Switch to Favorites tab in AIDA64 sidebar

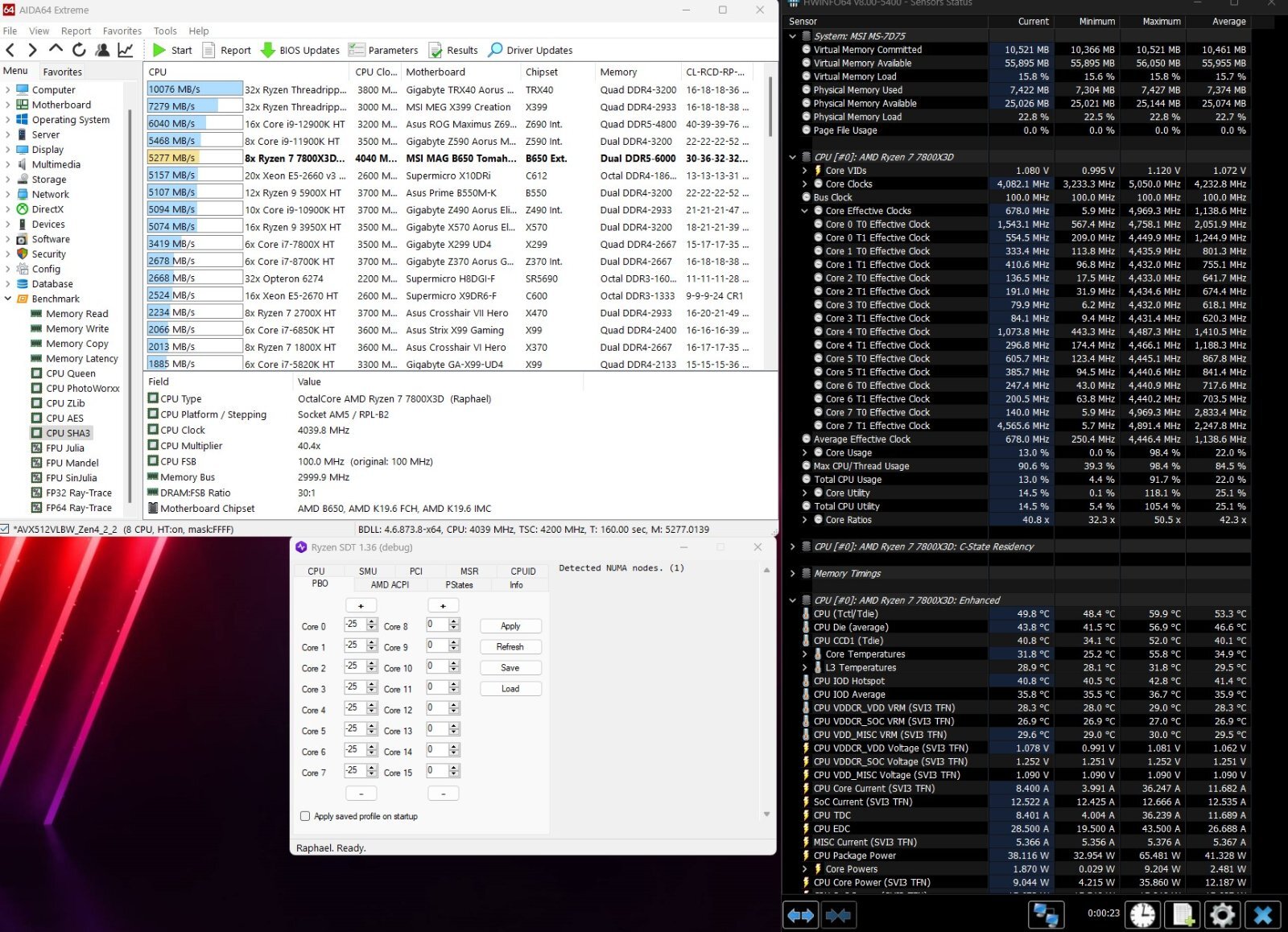(x=63, y=72)
